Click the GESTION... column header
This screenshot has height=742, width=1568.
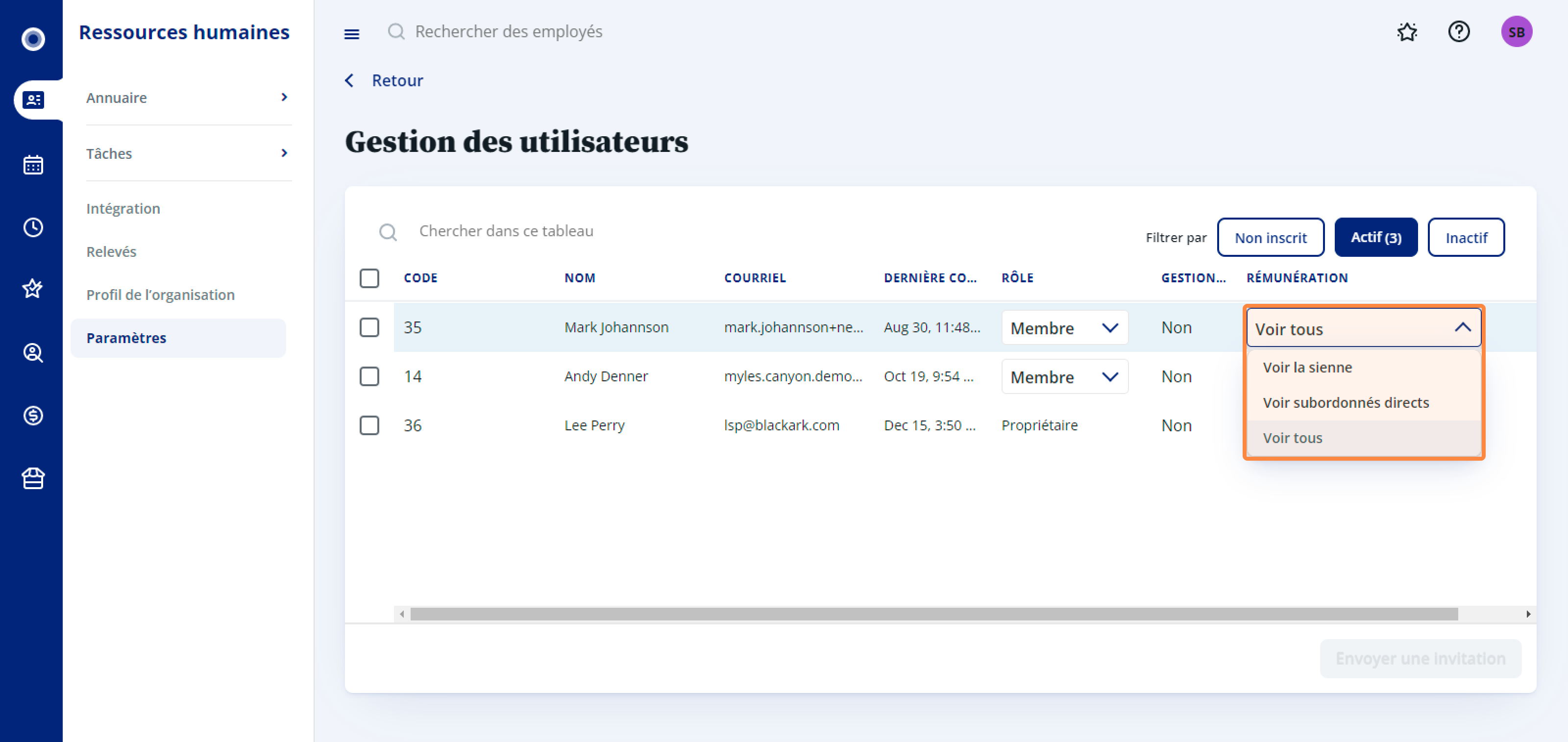(1193, 278)
